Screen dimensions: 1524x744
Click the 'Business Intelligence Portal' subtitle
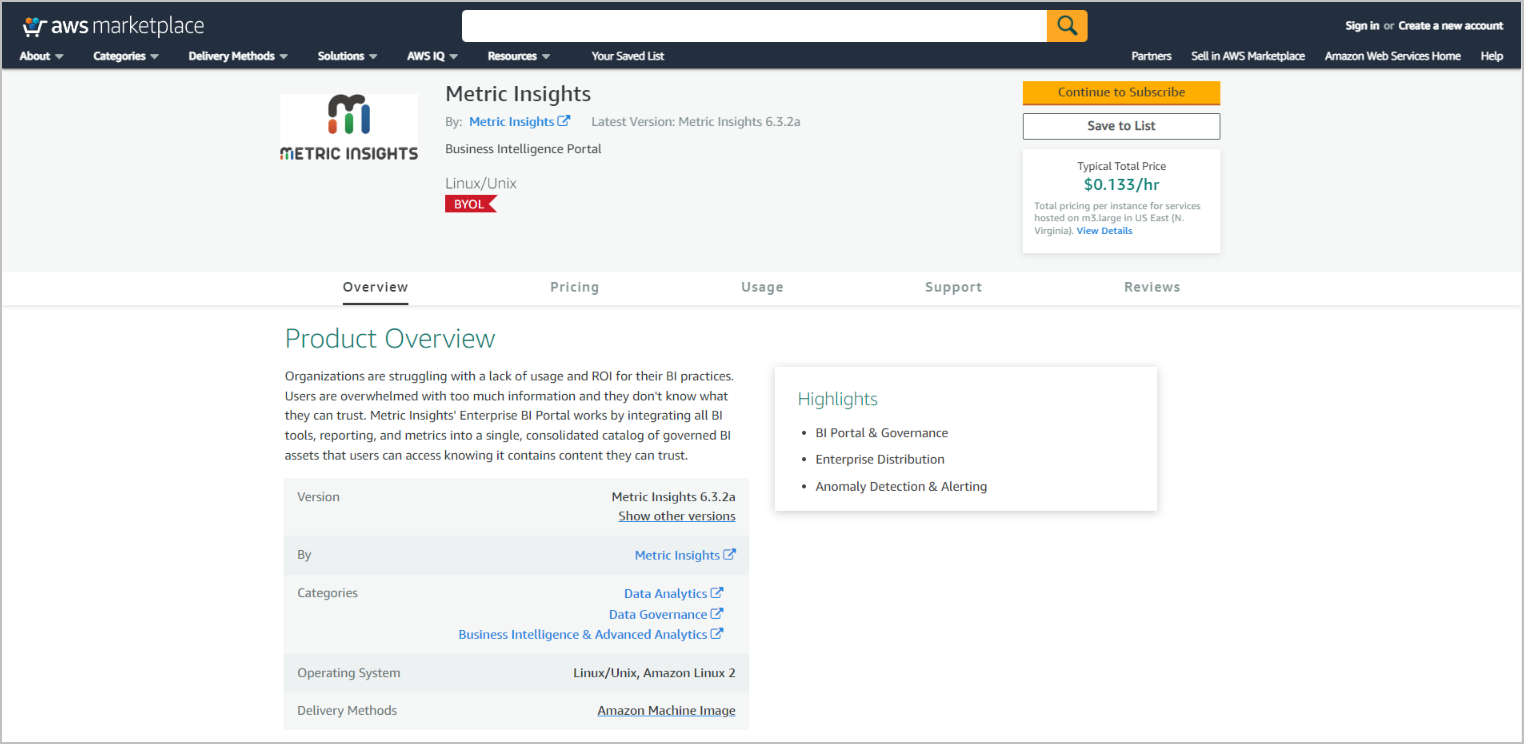pos(523,149)
